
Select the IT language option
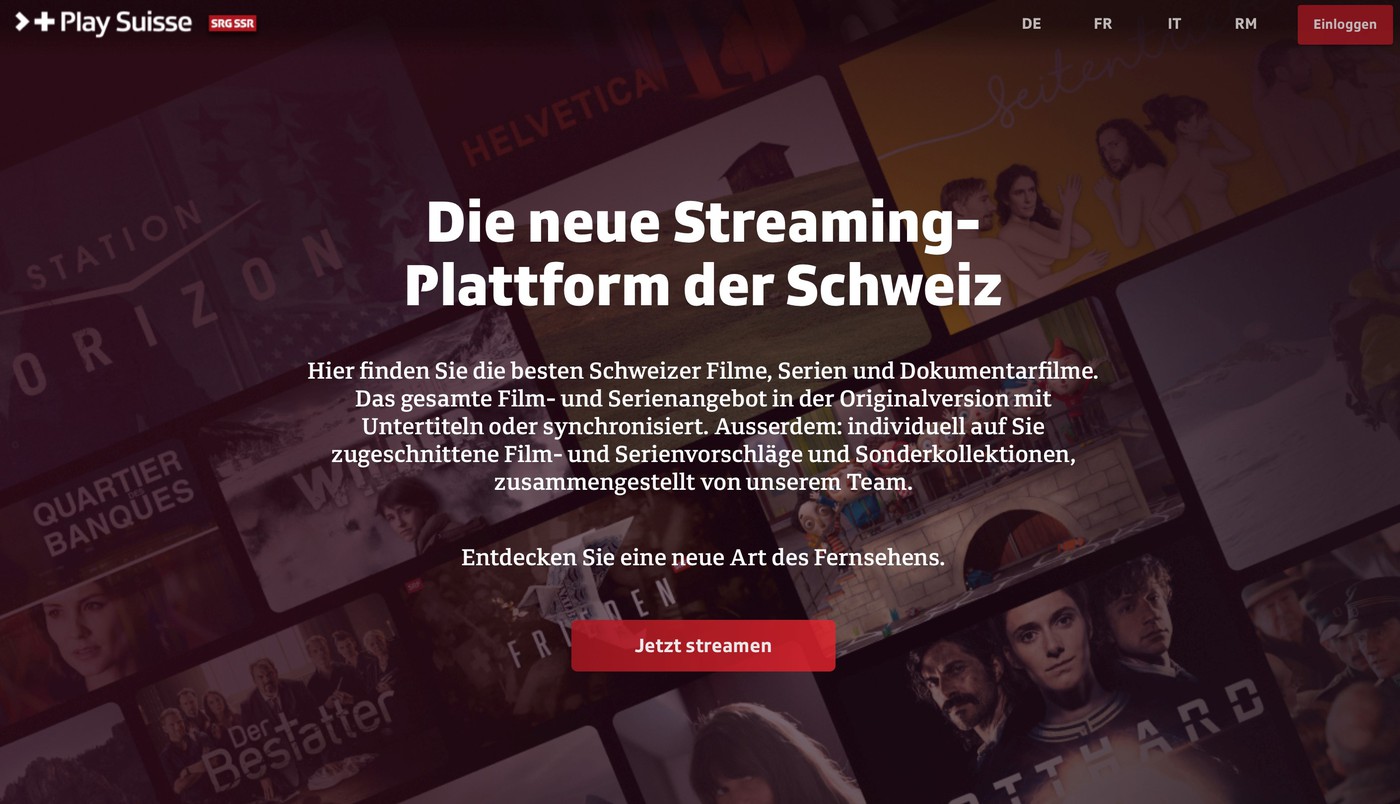tap(1174, 24)
